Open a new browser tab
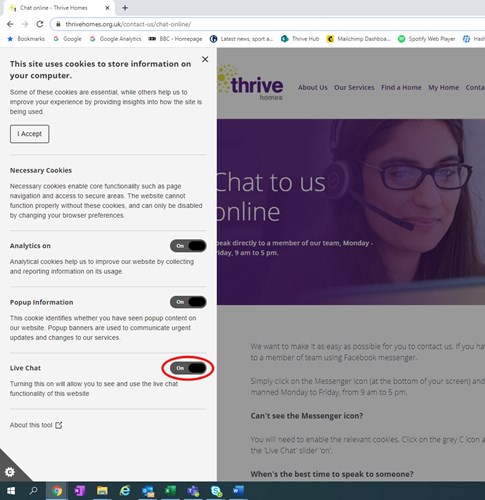The image size is (485, 500). coord(125,8)
